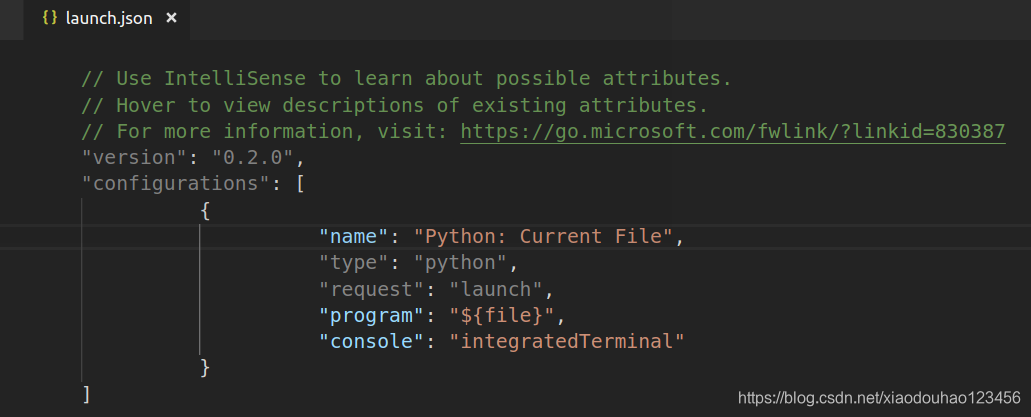Click the closing square bracket of configurations
This screenshot has height=417, width=1031.
(86, 395)
